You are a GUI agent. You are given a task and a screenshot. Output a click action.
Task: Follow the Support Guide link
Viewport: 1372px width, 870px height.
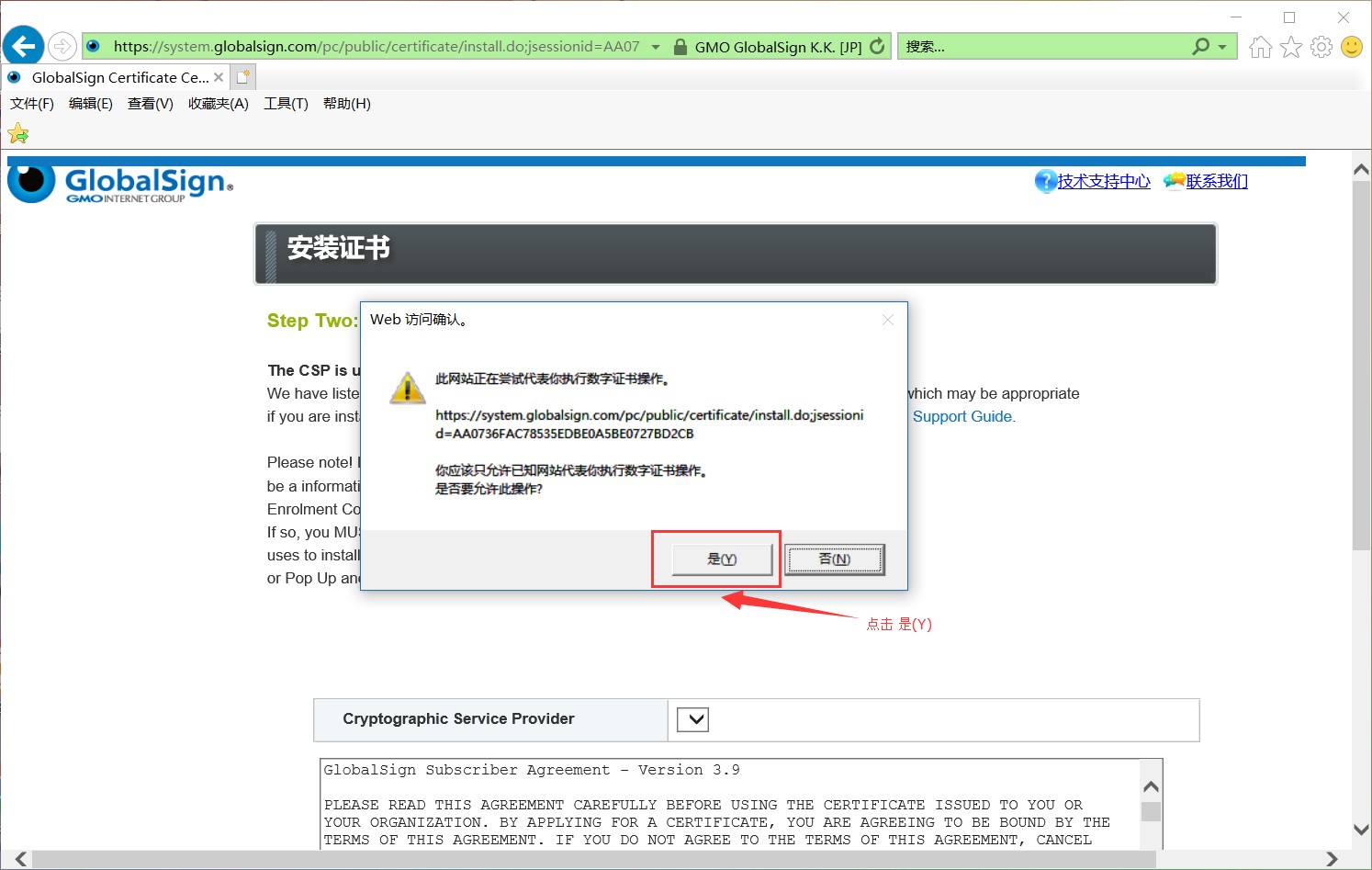pos(964,416)
